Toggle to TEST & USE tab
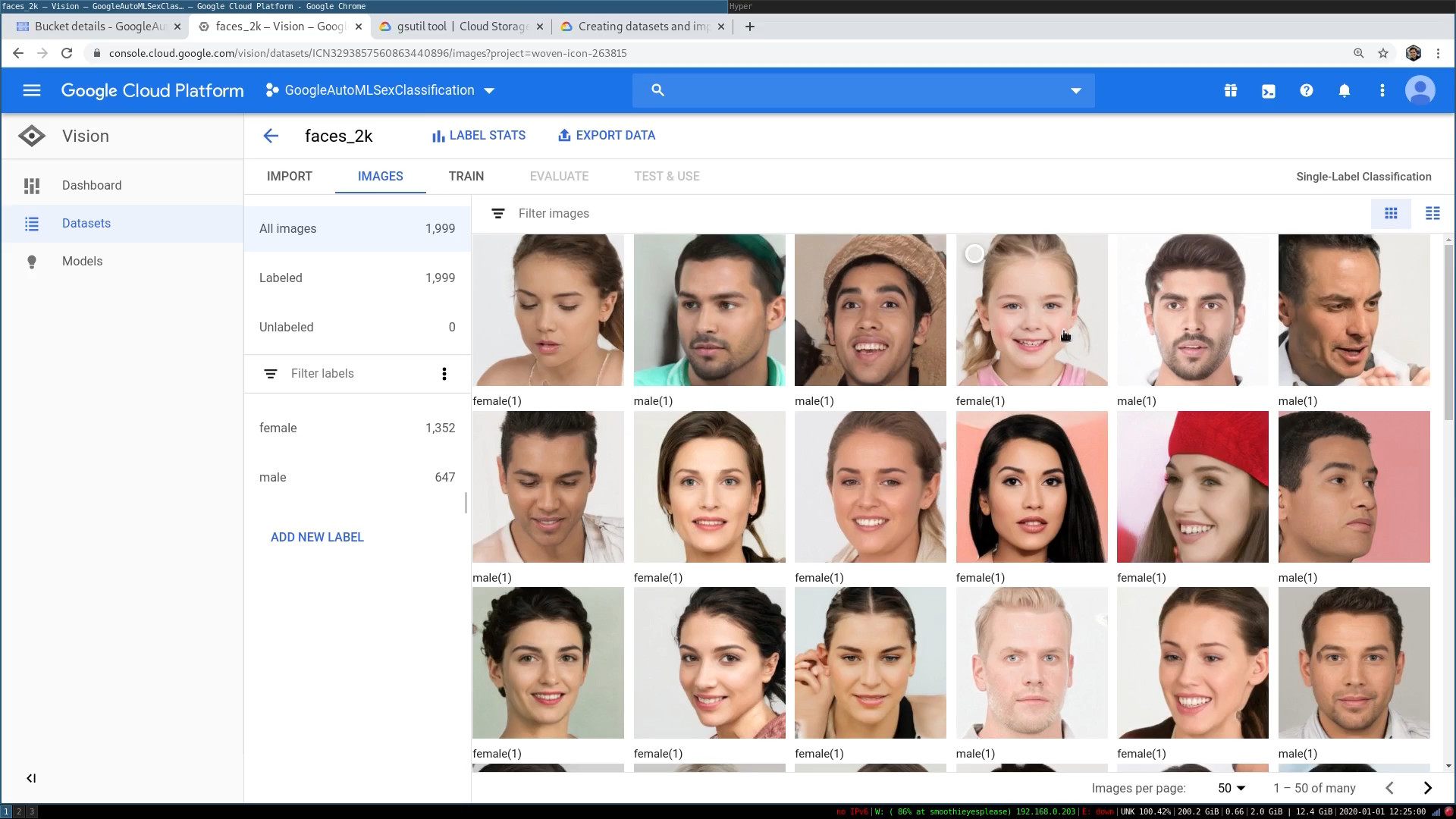 point(668,176)
